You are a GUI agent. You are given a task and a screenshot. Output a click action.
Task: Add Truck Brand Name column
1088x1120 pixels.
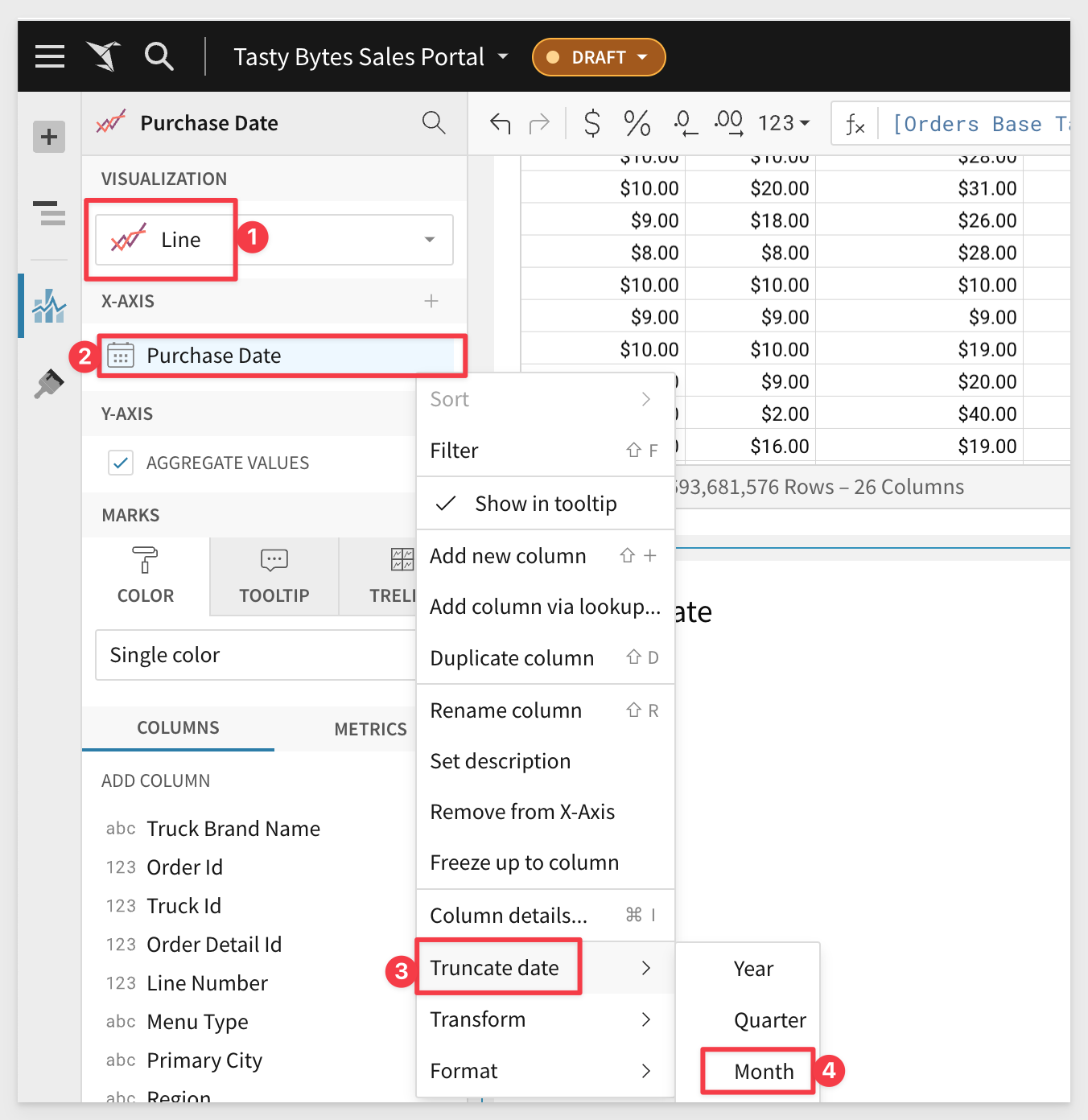tap(233, 829)
